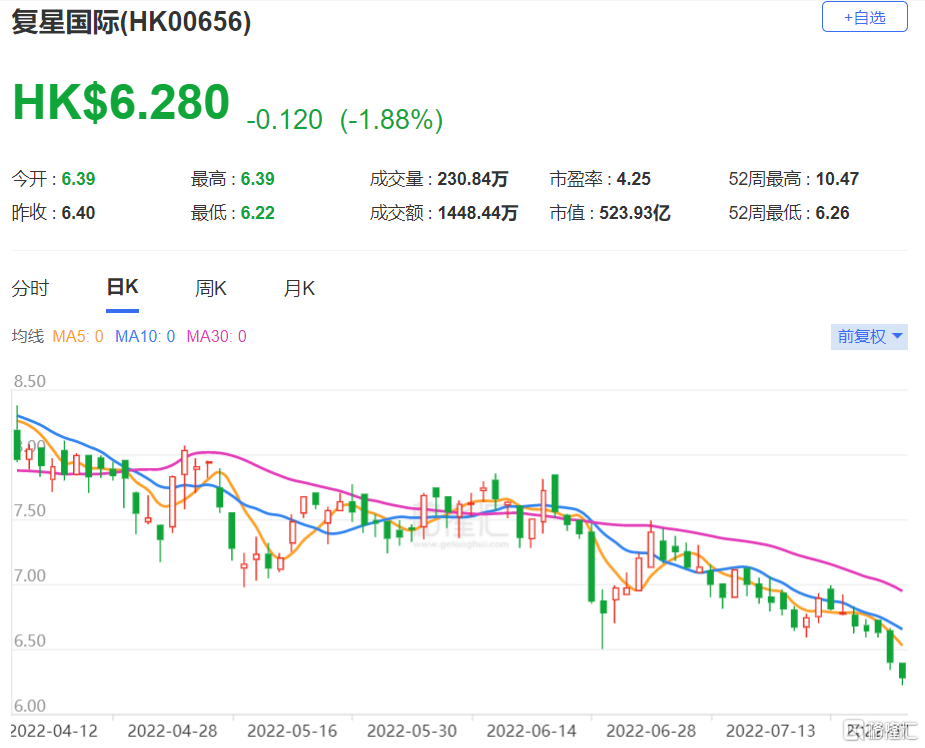Click the MA10: 0 indicator label
Image resolution: width=925 pixels, height=748 pixels.
145,336
